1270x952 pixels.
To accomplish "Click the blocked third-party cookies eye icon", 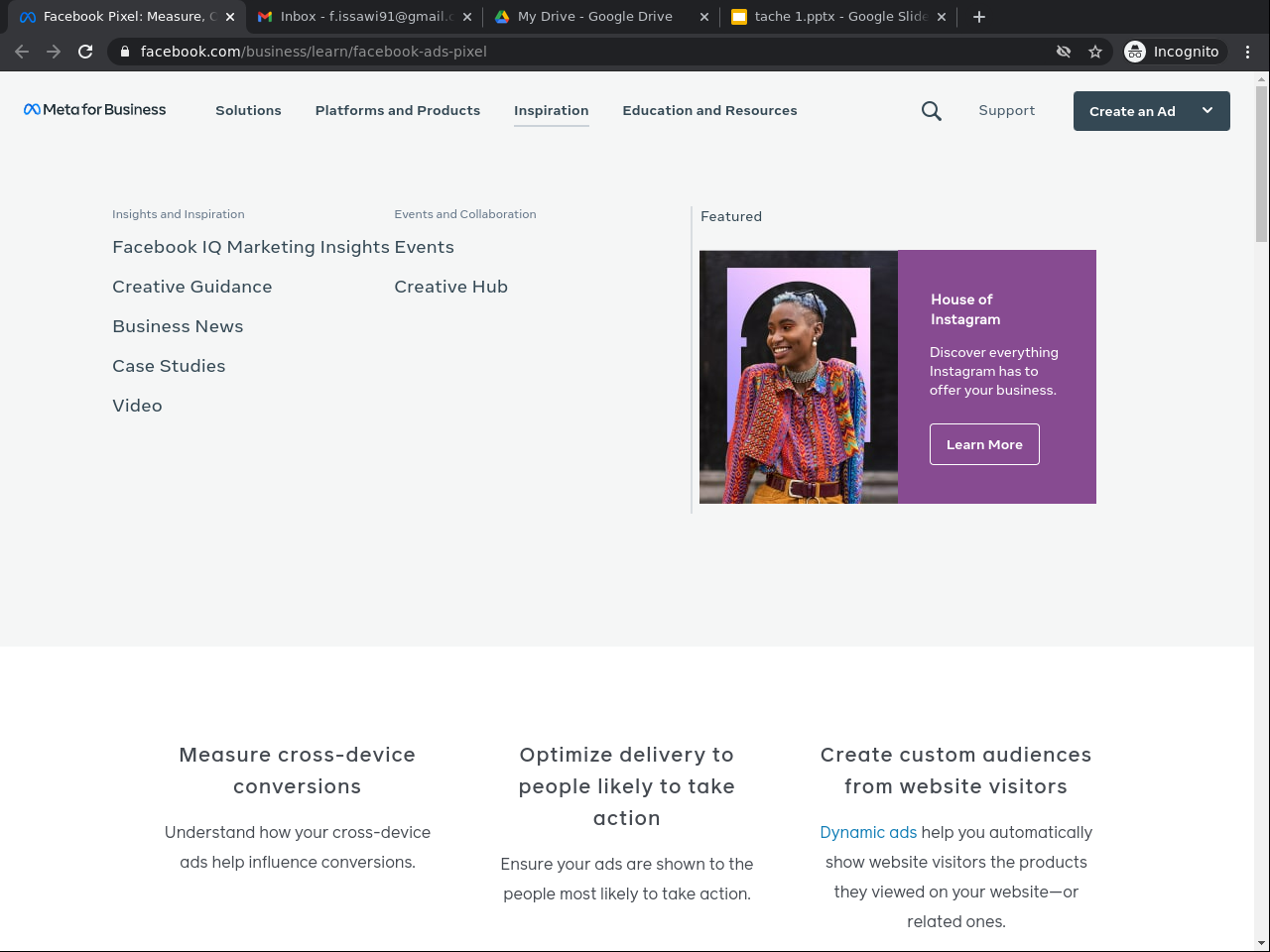I will point(1064,52).
